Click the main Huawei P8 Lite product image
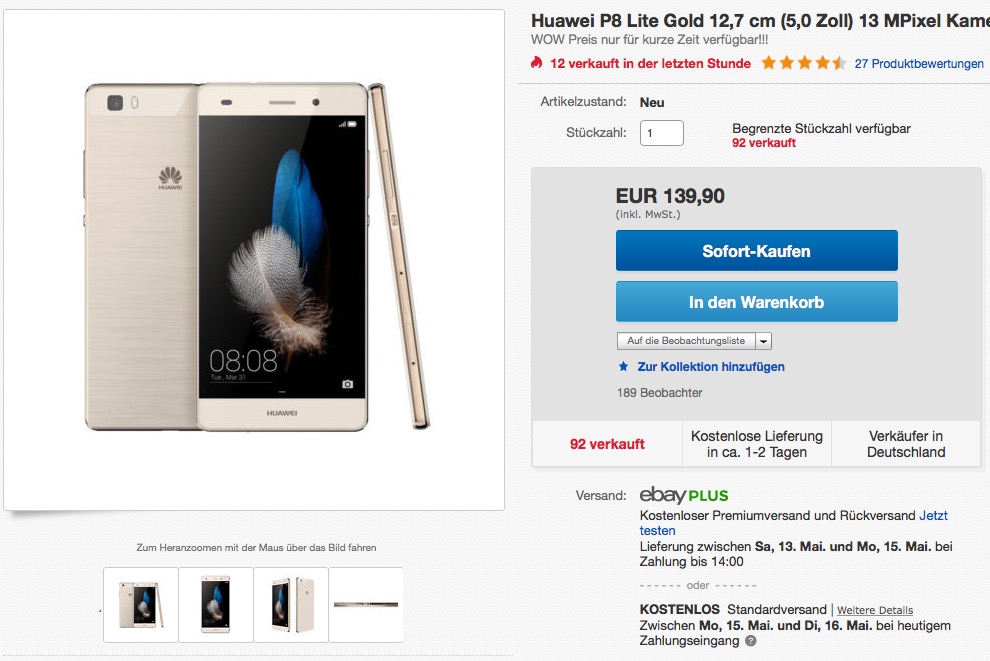 254,259
